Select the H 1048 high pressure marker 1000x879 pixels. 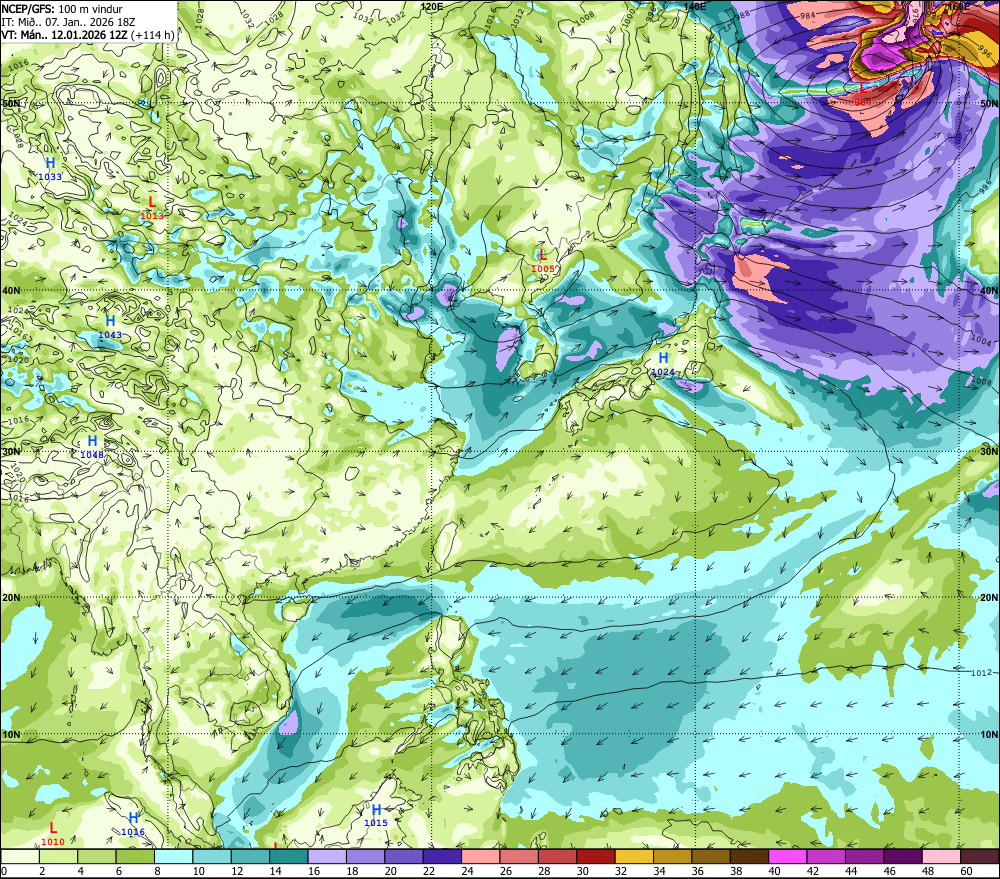point(92,447)
